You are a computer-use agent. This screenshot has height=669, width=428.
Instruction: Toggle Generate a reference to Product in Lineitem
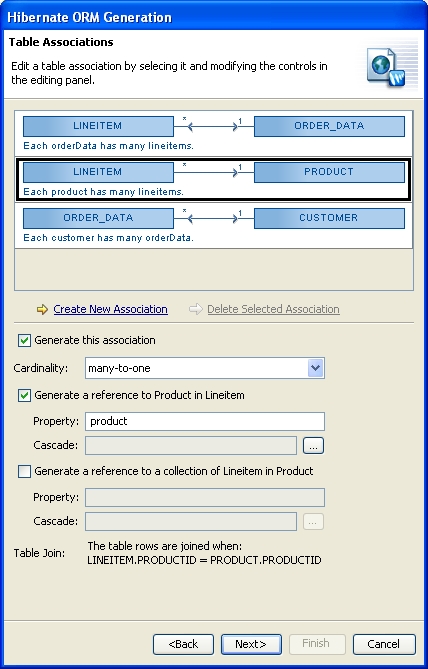click(x=24, y=396)
